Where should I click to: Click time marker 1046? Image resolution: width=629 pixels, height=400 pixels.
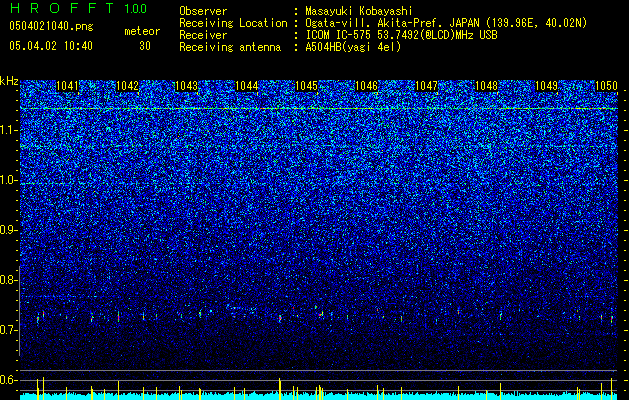point(366,86)
